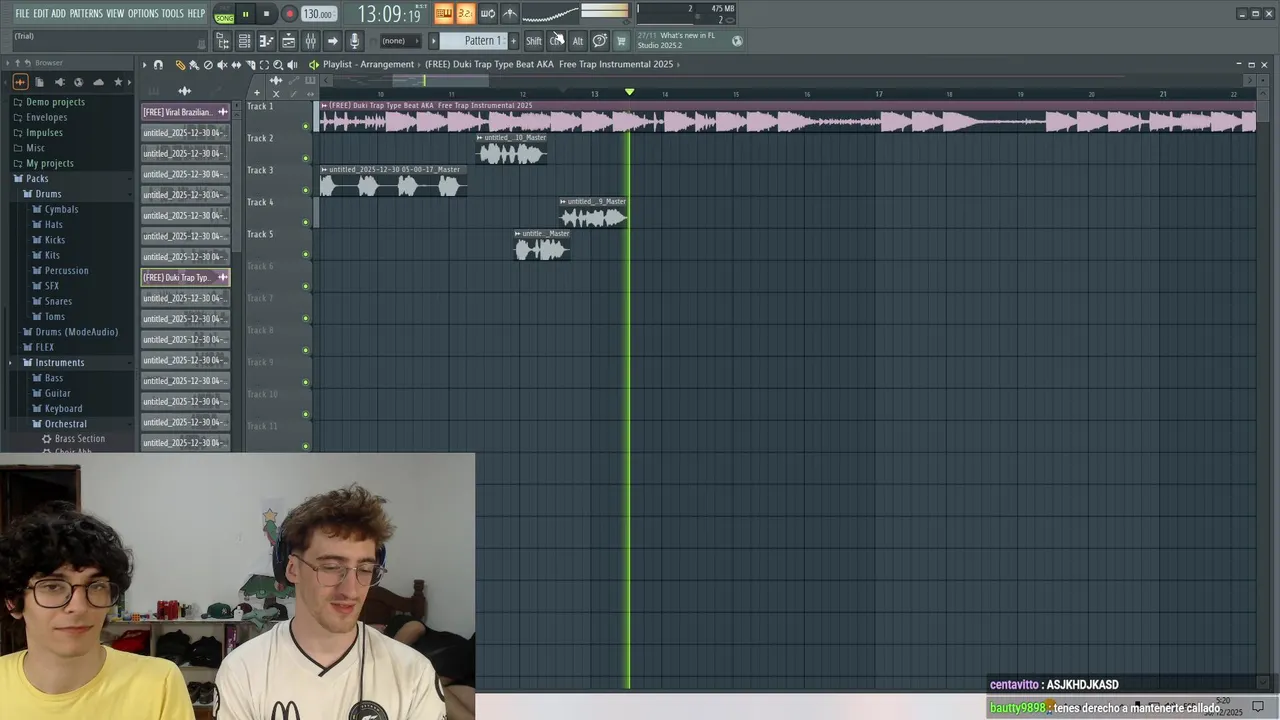Toggle the 3.2.1 countdown before recording icon
Viewport: 1280px width, 720px height.
(466, 13)
